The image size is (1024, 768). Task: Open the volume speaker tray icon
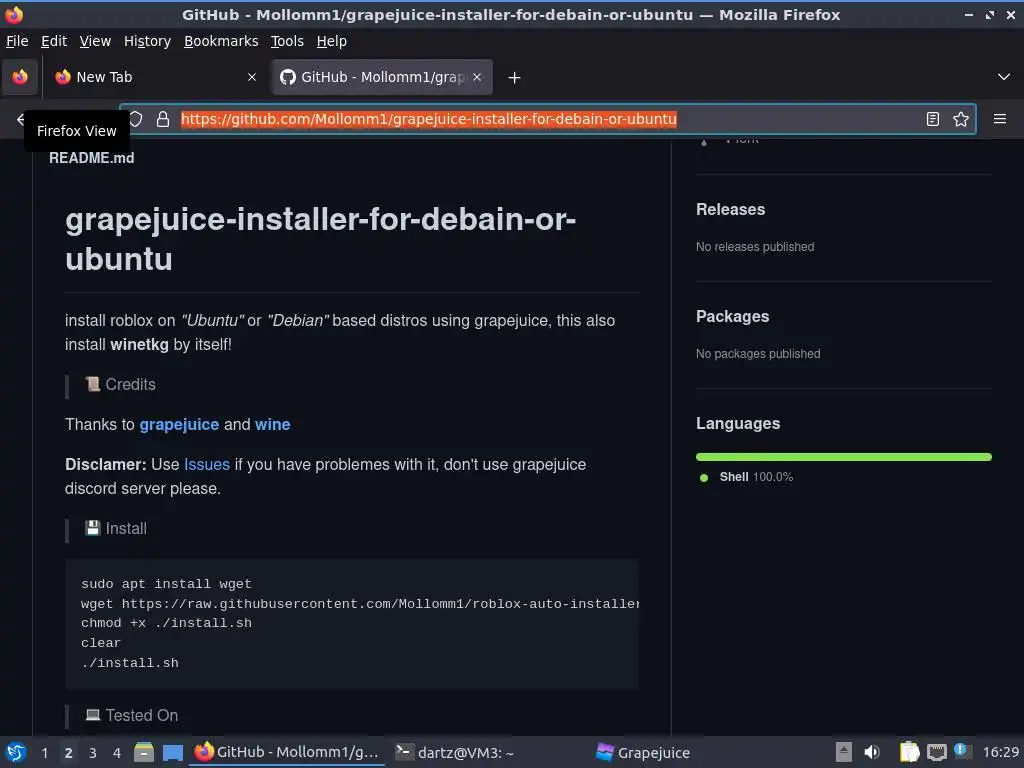tap(872, 752)
